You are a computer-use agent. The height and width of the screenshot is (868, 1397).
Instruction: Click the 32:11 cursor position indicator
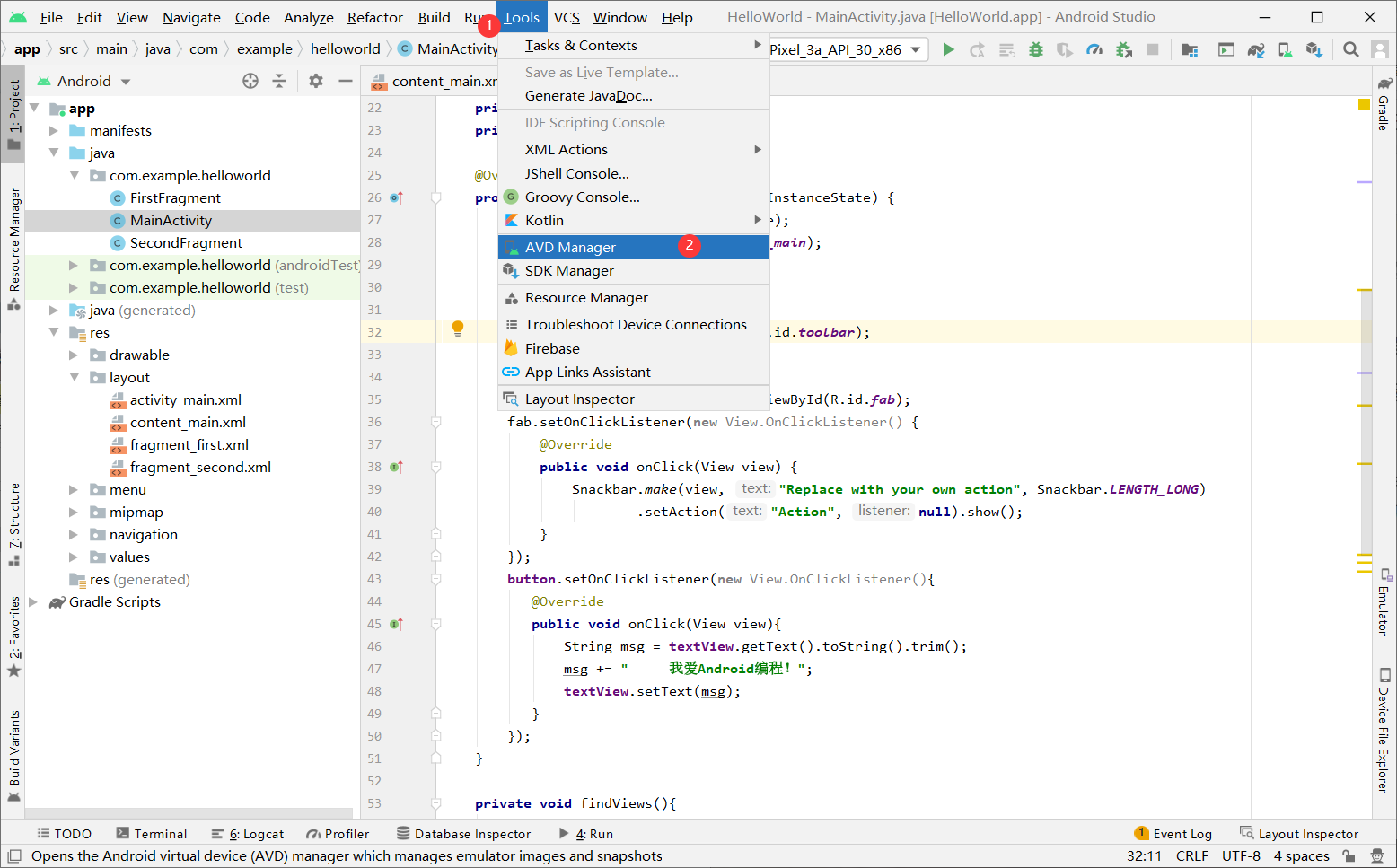pyautogui.click(x=1144, y=856)
